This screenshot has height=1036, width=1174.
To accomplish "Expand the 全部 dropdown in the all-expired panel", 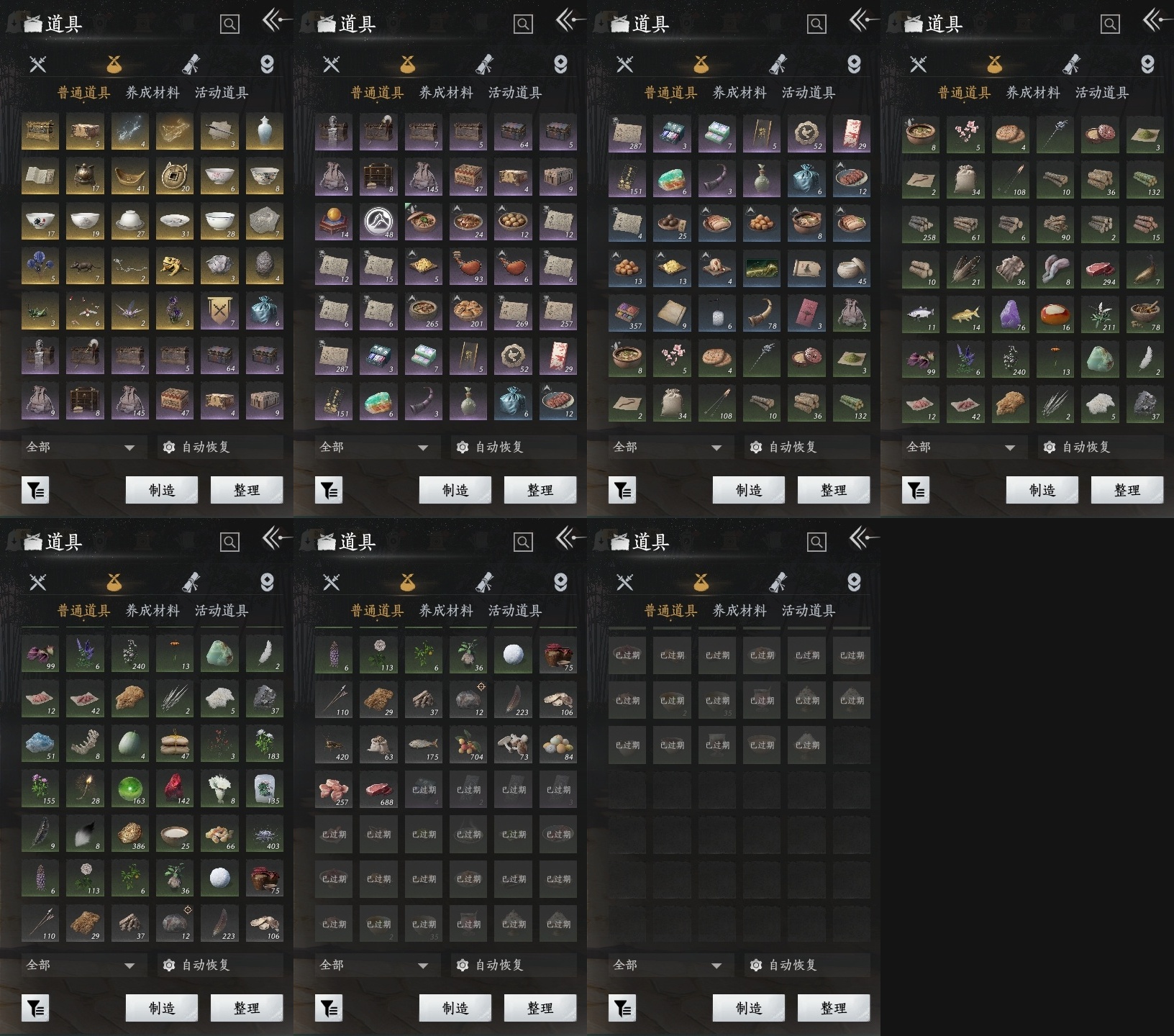I will pyautogui.click(x=668, y=965).
